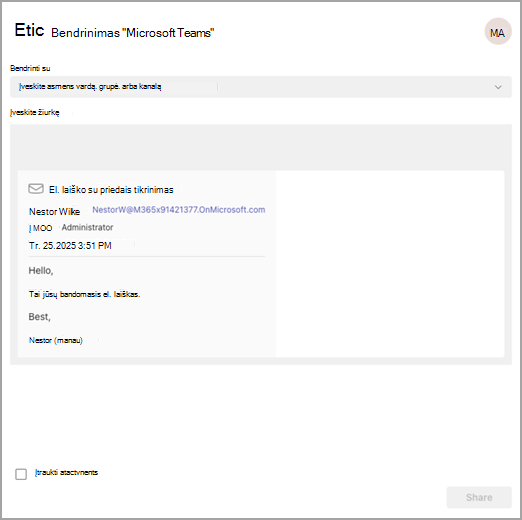Screen dimensions: 522x520
Task: Expand the Bendrinti su recipient chevron
Action: coord(498,87)
